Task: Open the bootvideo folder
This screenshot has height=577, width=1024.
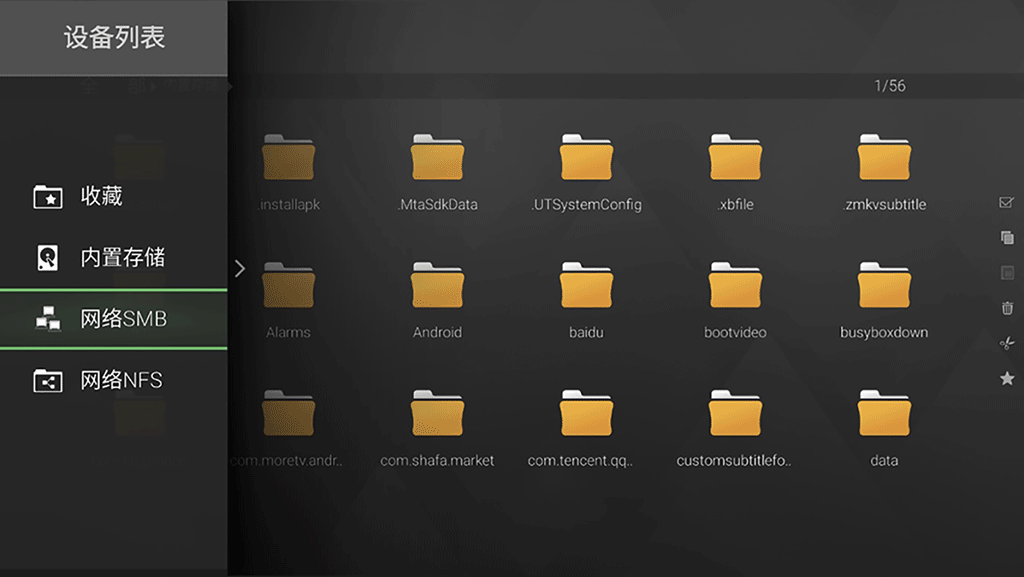Action: click(735, 300)
